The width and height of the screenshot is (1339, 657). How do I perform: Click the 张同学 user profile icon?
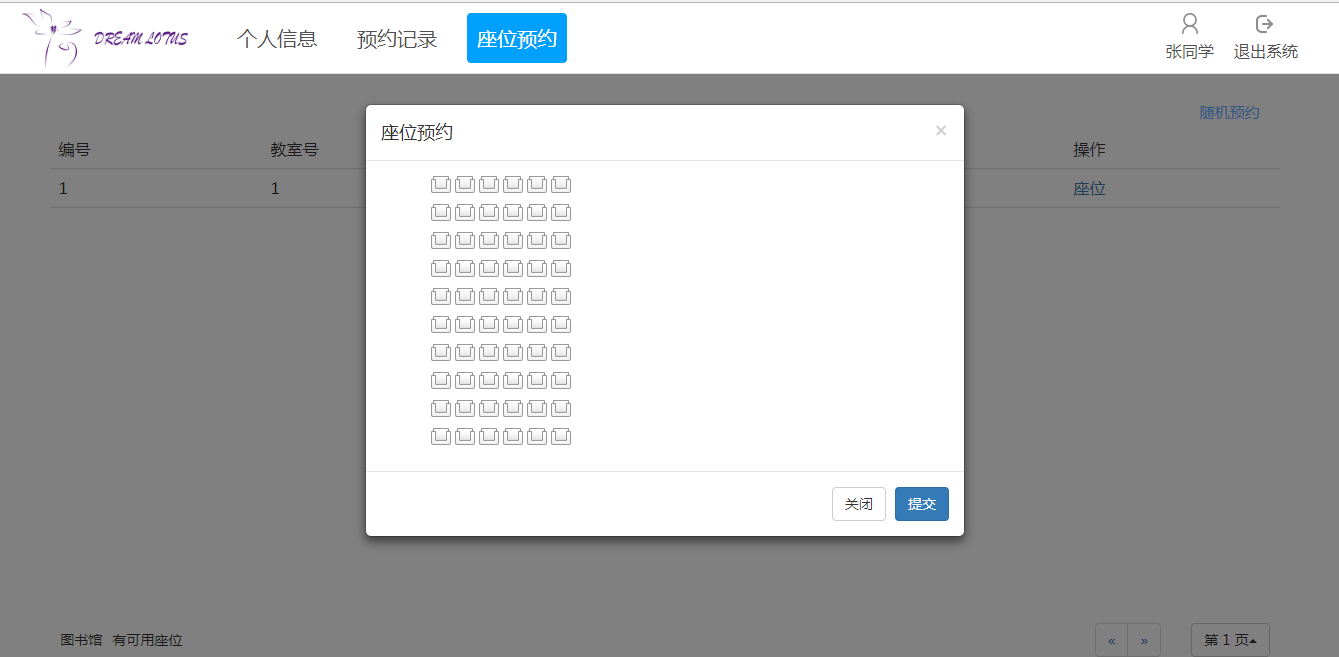pyautogui.click(x=1190, y=24)
